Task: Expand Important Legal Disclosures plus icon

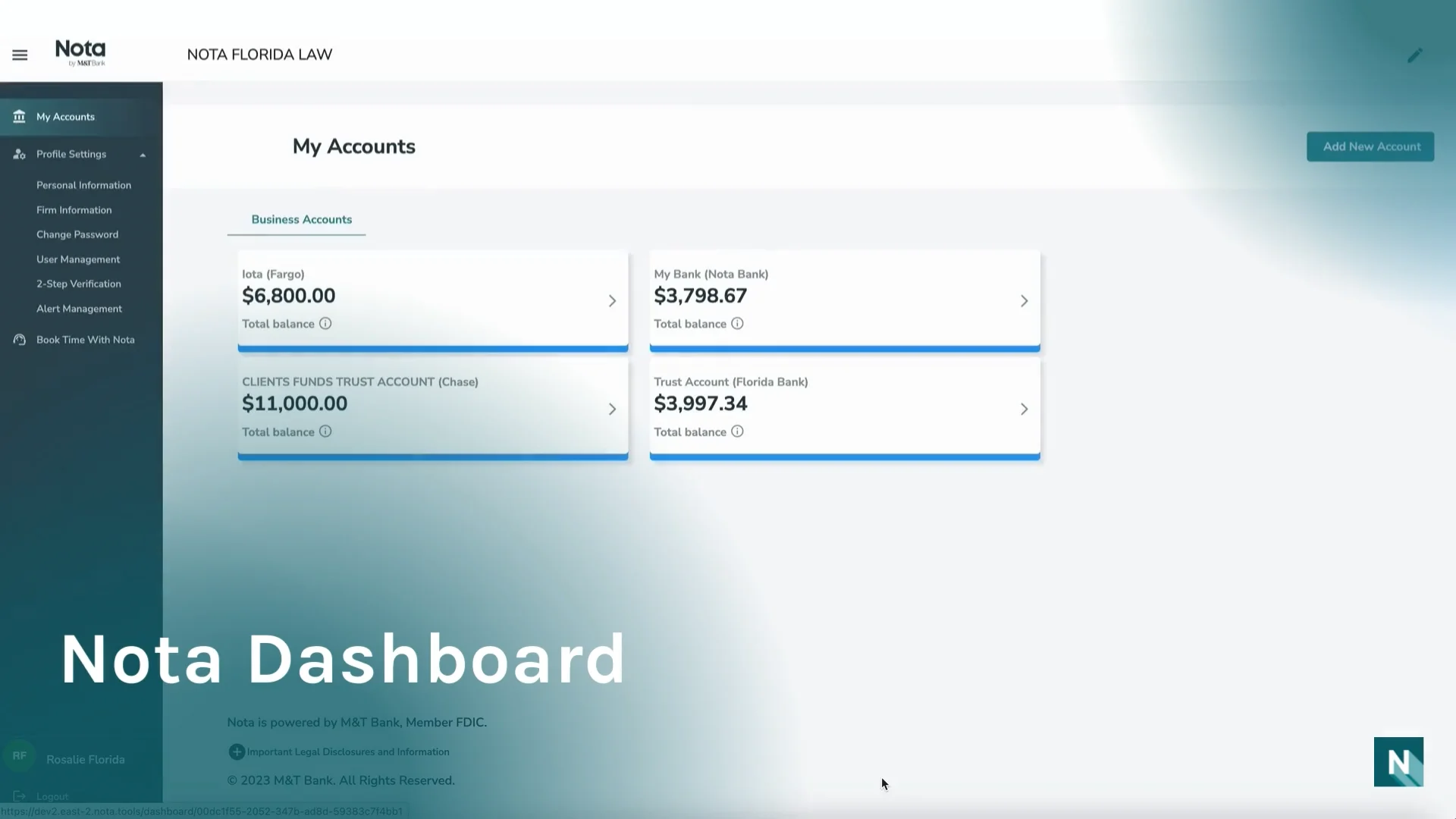Action: pyautogui.click(x=237, y=752)
